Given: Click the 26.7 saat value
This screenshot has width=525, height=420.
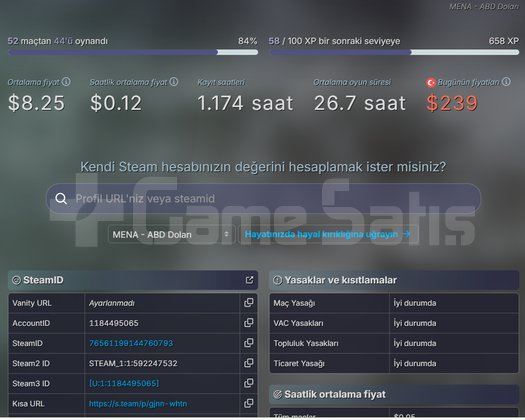Looking at the screenshot, I should [x=360, y=103].
